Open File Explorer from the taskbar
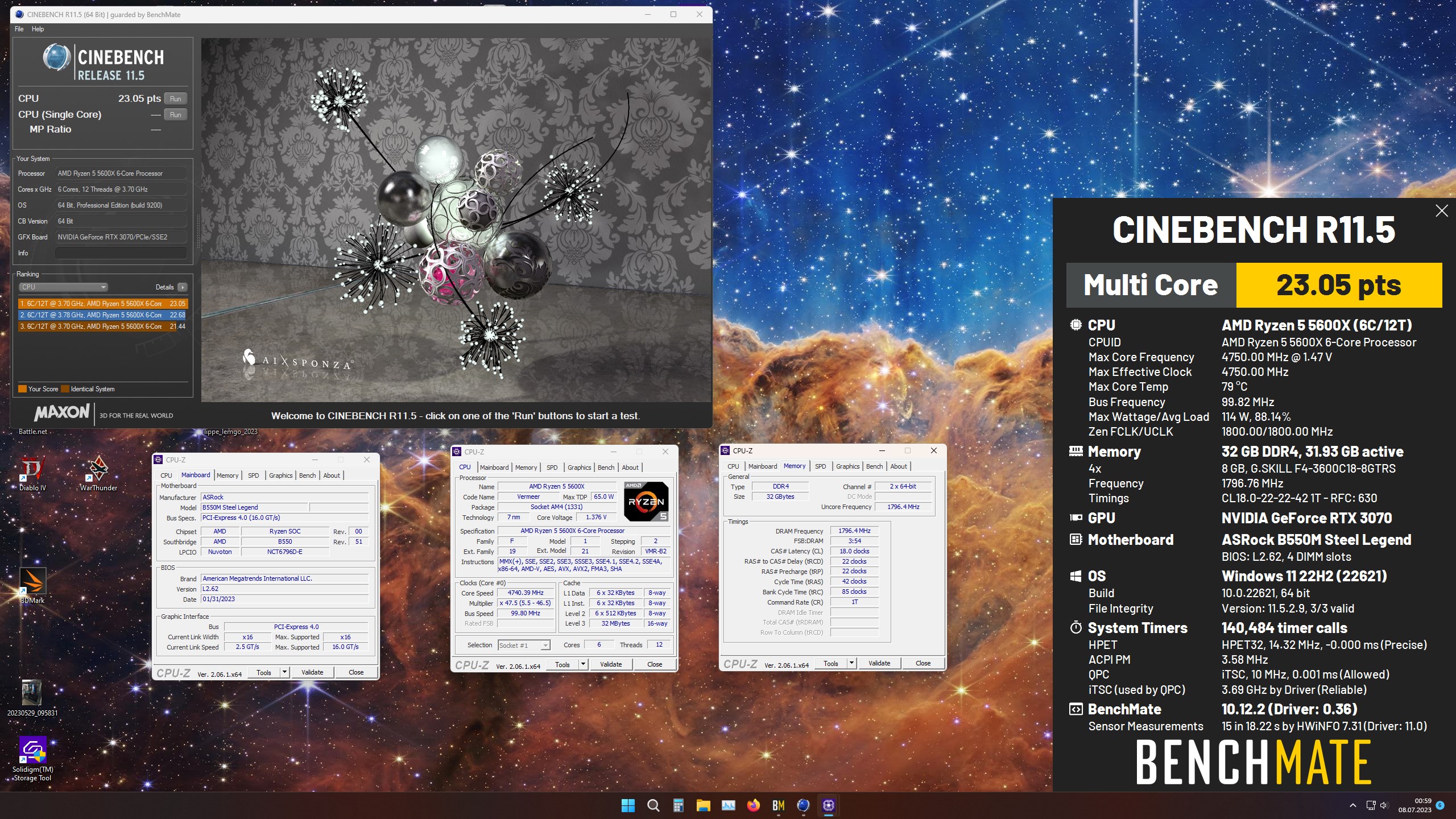1456x819 pixels. [703, 805]
